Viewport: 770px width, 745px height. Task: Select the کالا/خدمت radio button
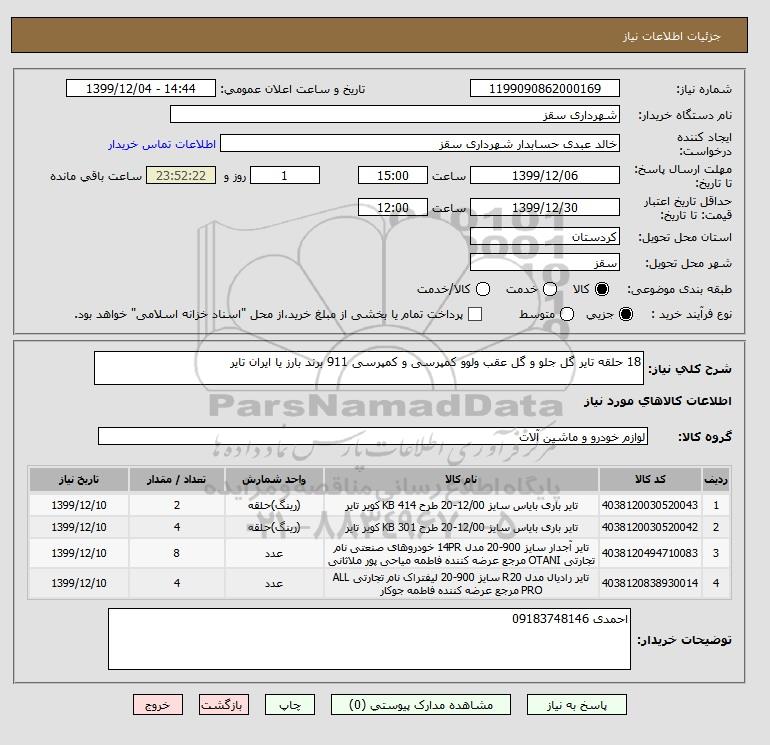pyautogui.click(x=483, y=289)
